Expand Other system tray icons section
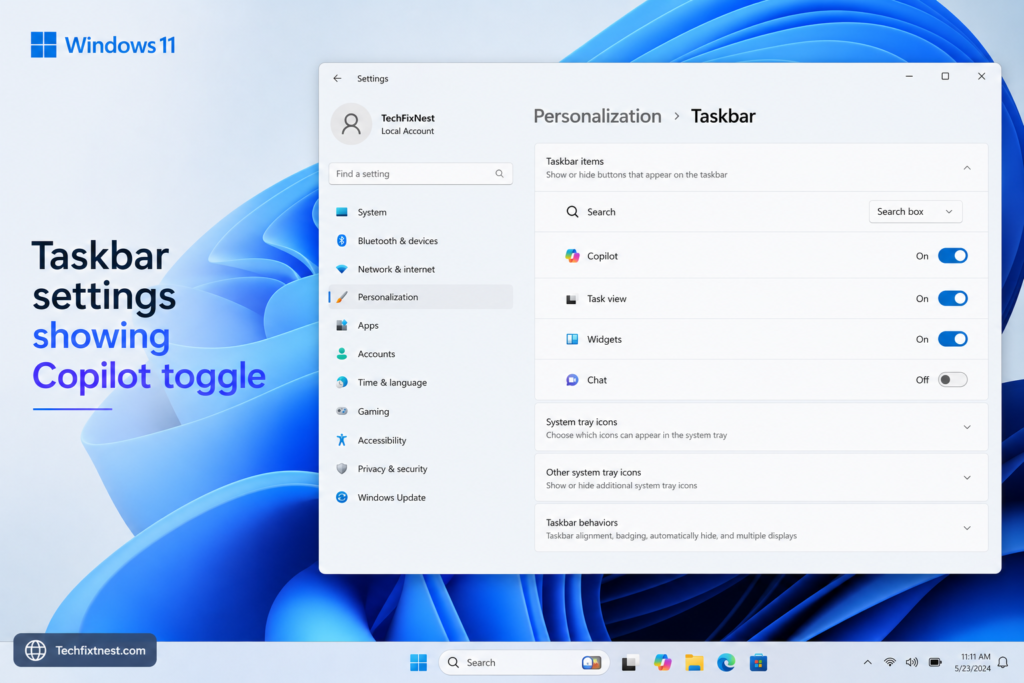 (967, 478)
